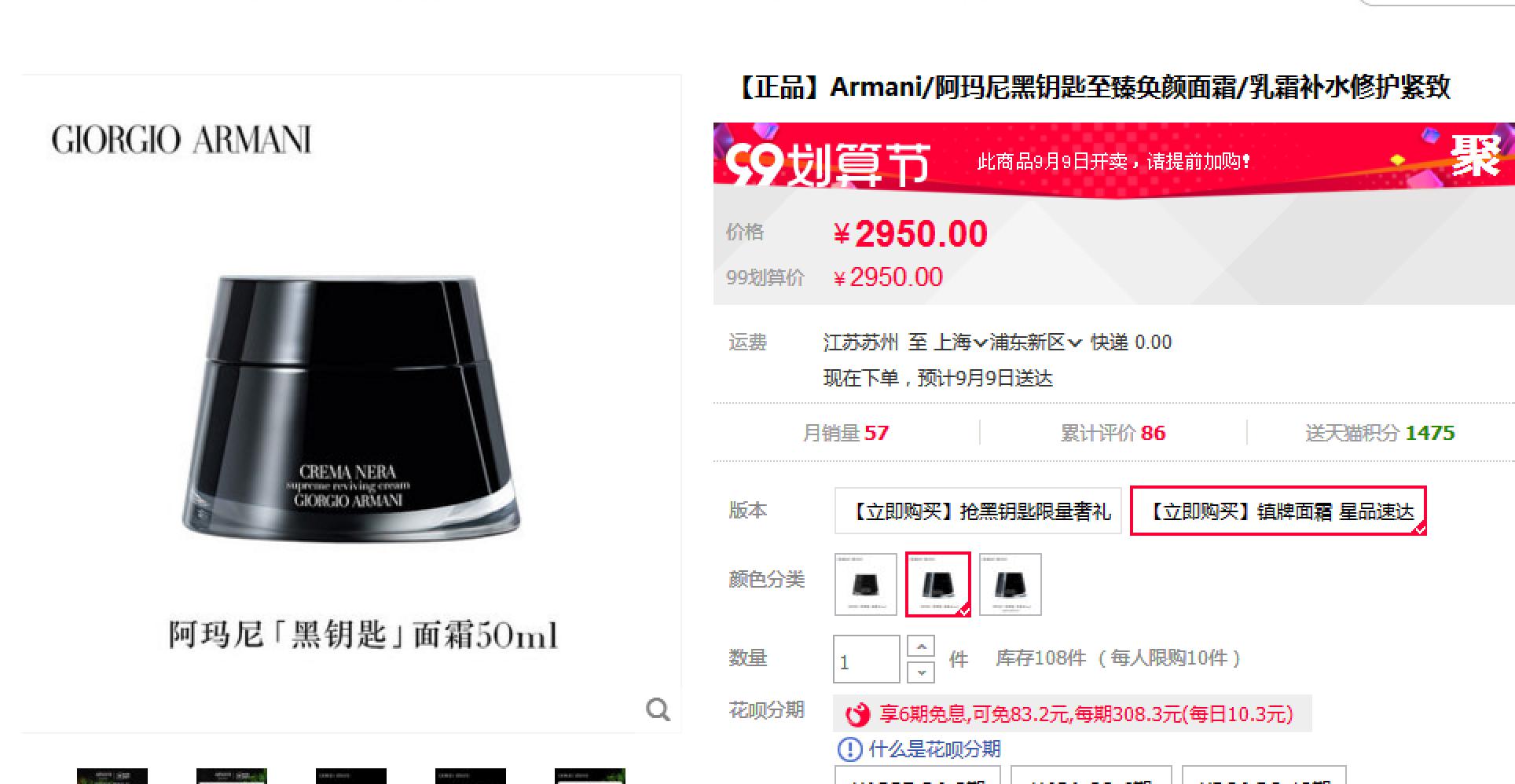Click the 聚 badge on the banner

[1476, 156]
